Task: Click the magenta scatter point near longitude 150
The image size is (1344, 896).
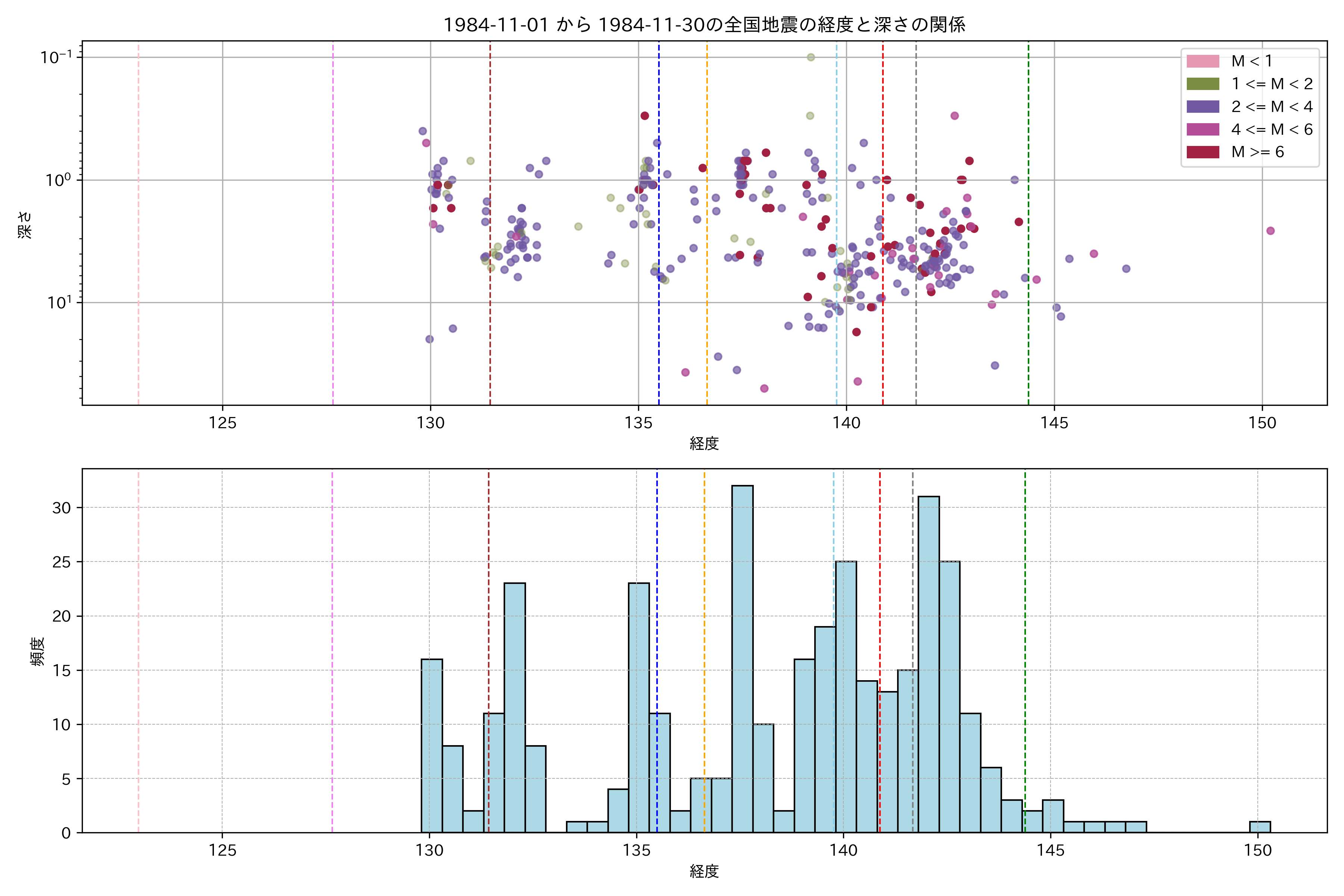Action: coord(1270,231)
